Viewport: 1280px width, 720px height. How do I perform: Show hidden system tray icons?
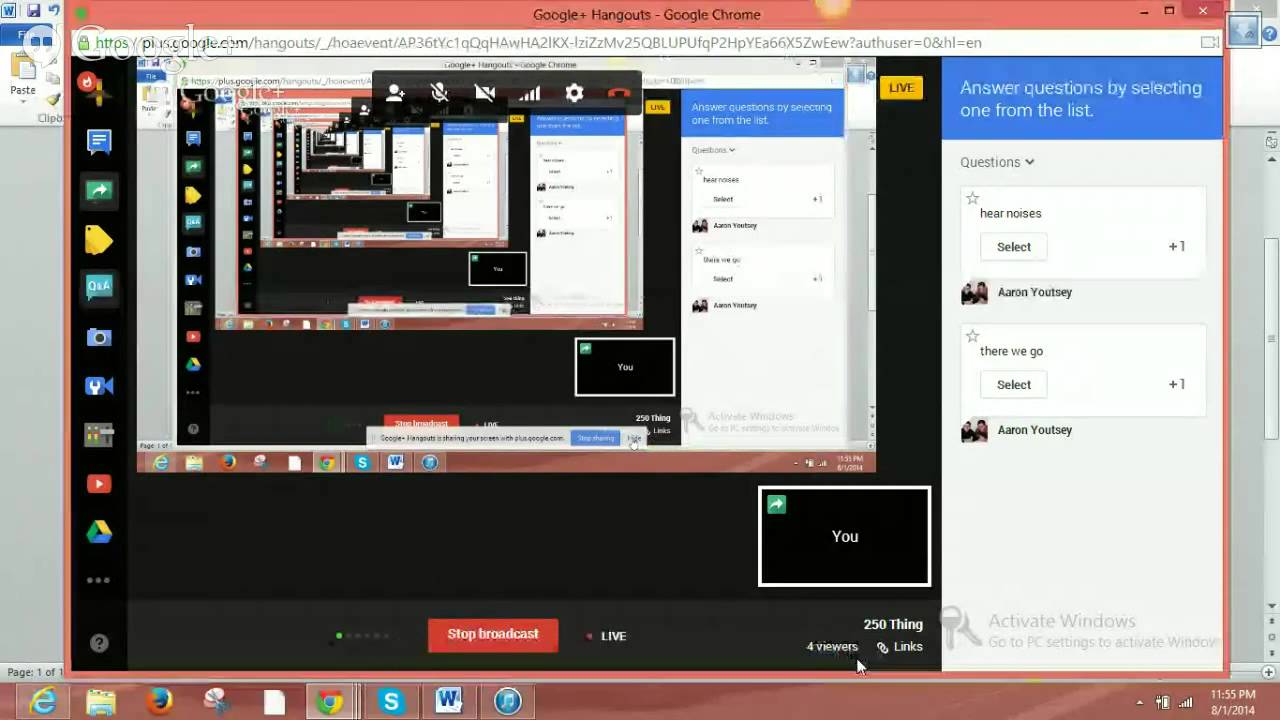[x=1140, y=702]
